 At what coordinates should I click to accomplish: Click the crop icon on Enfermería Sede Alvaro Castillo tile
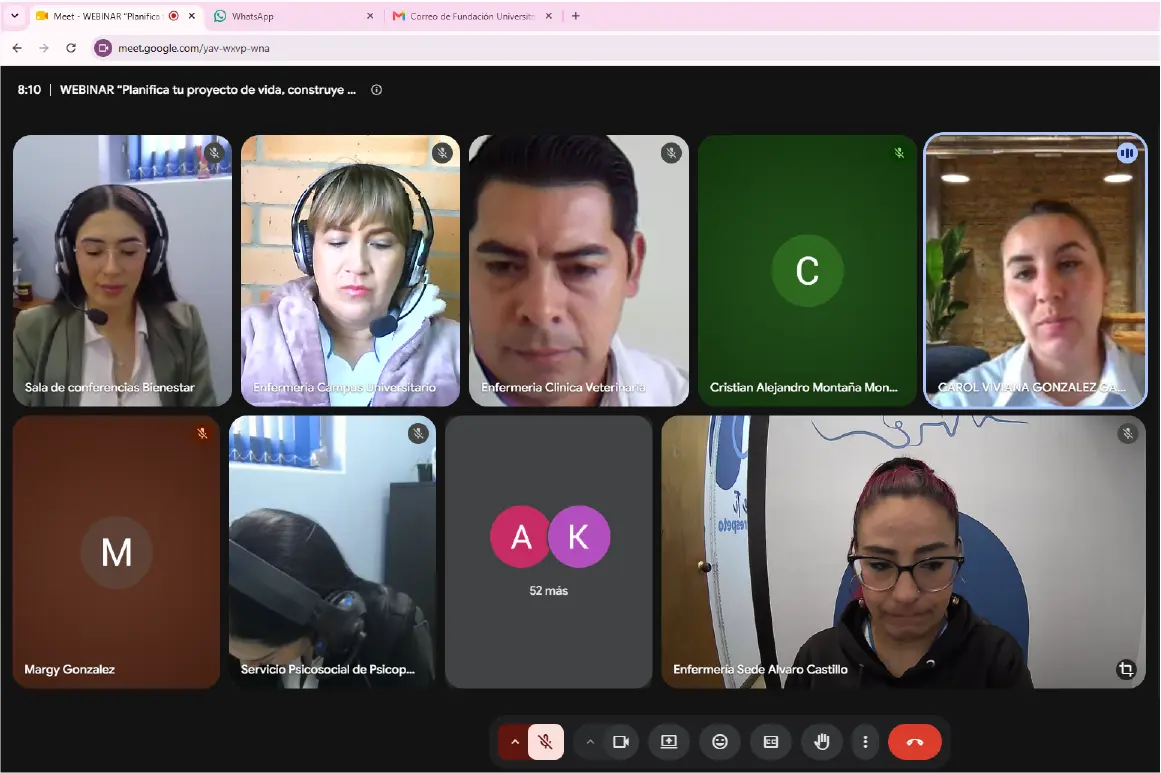click(x=1126, y=670)
